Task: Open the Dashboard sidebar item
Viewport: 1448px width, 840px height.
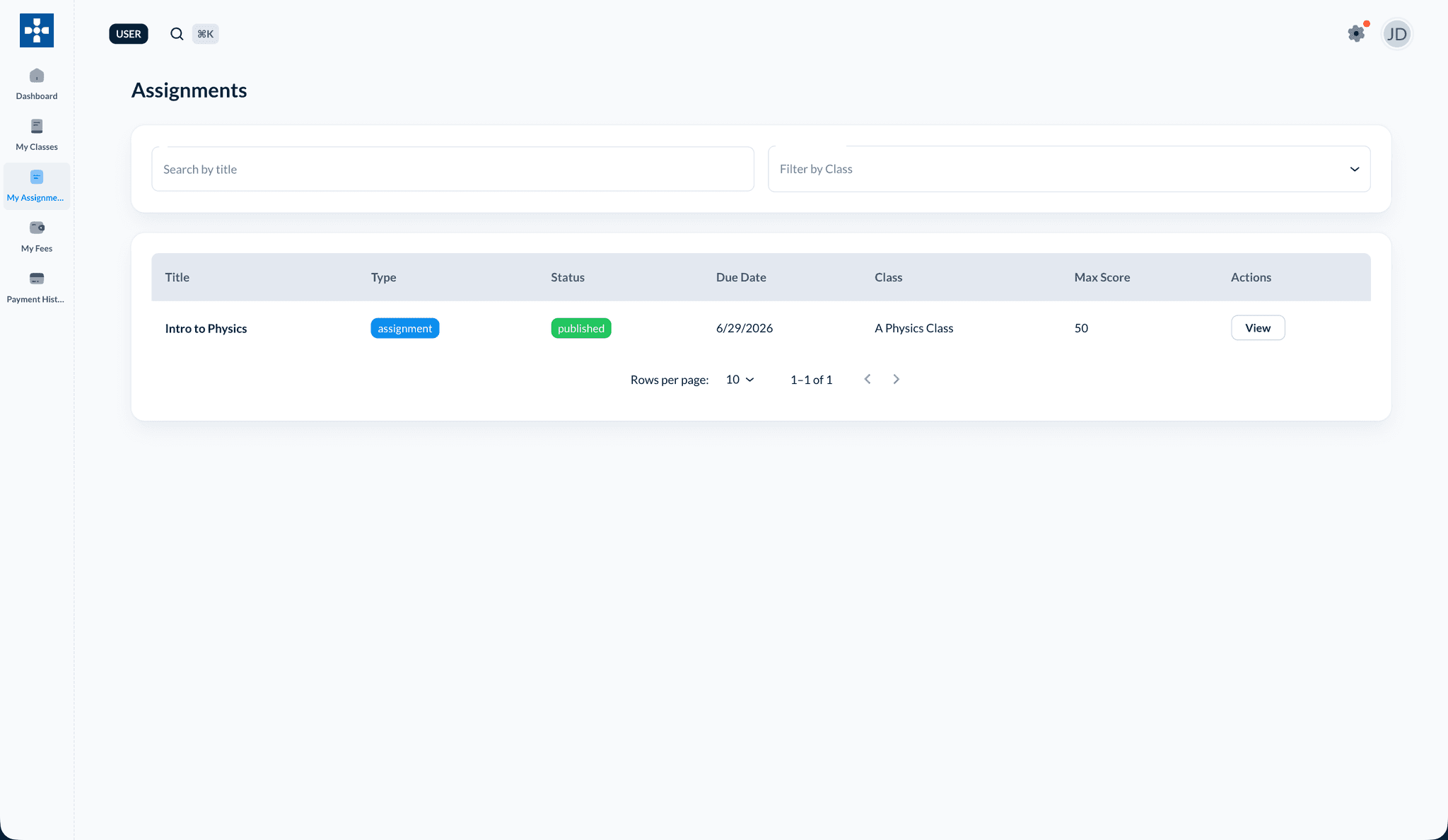Action: (x=37, y=84)
